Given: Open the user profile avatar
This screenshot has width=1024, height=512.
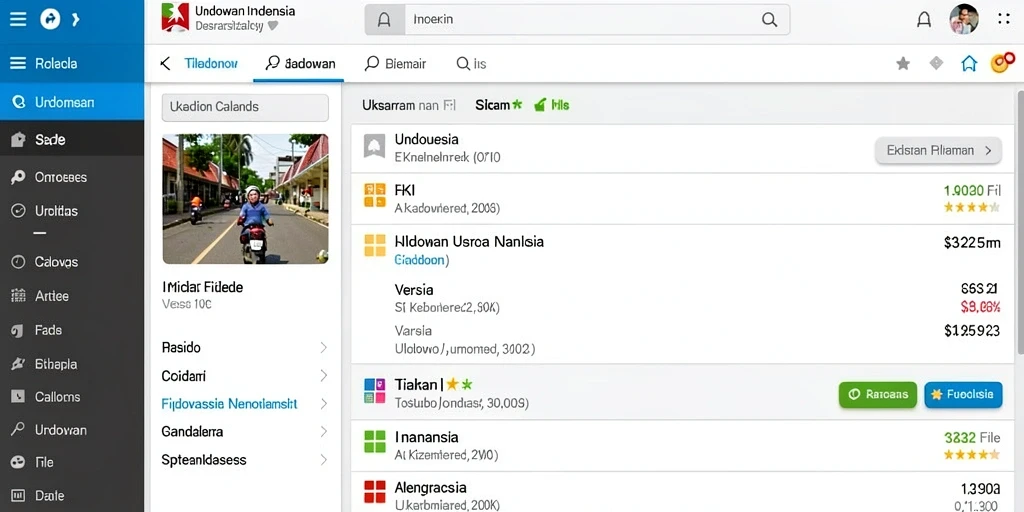Looking at the screenshot, I should point(964,19).
